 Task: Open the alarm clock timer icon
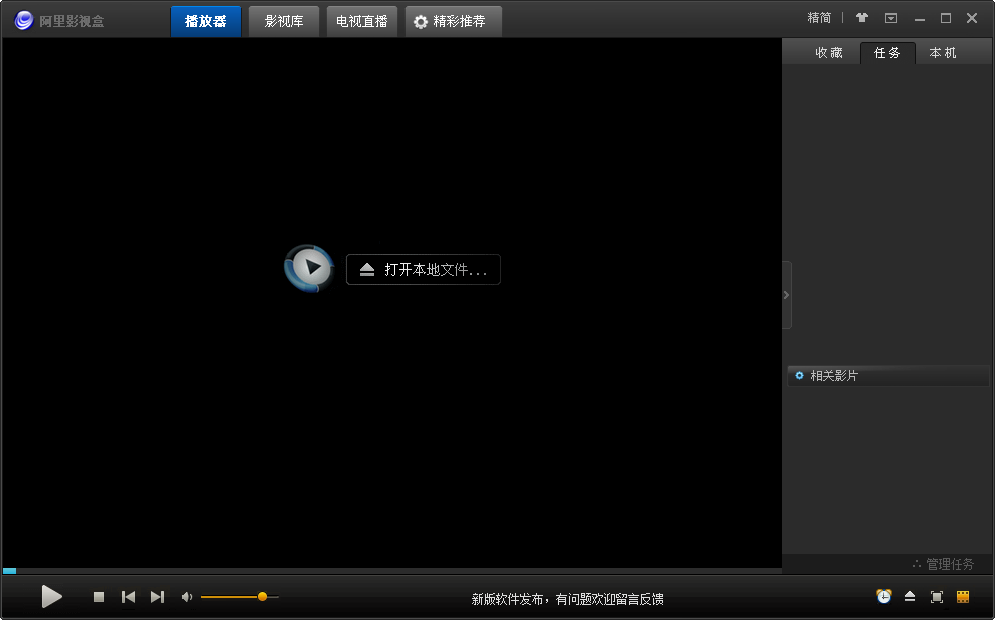pyautogui.click(x=884, y=597)
